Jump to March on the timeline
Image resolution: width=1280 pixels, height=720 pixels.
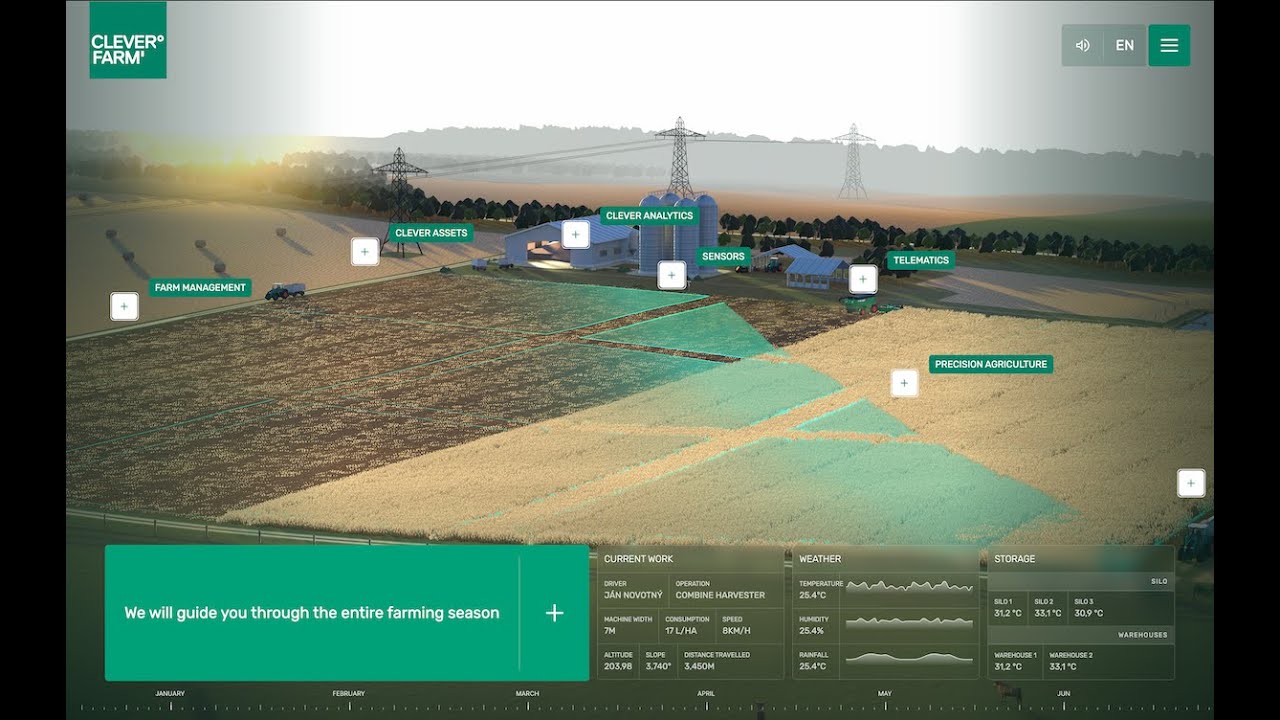(x=527, y=693)
